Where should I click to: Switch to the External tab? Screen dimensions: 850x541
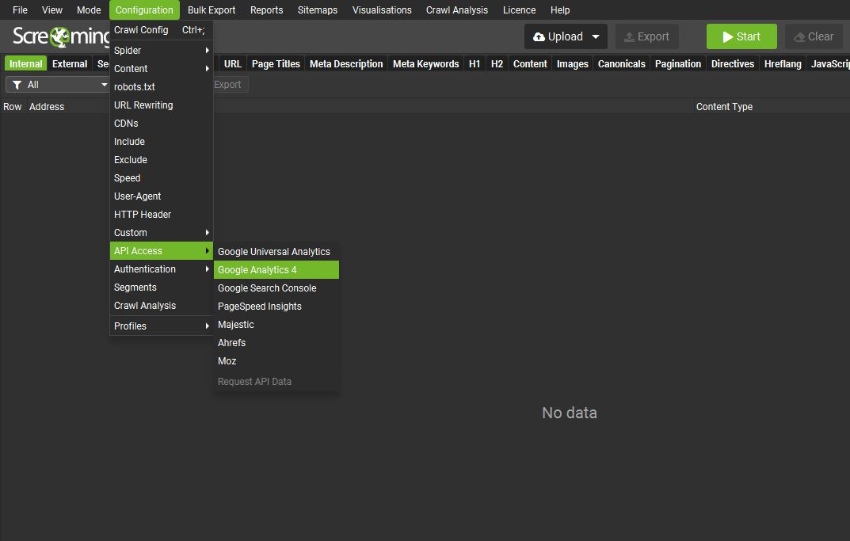(x=69, y=64)
